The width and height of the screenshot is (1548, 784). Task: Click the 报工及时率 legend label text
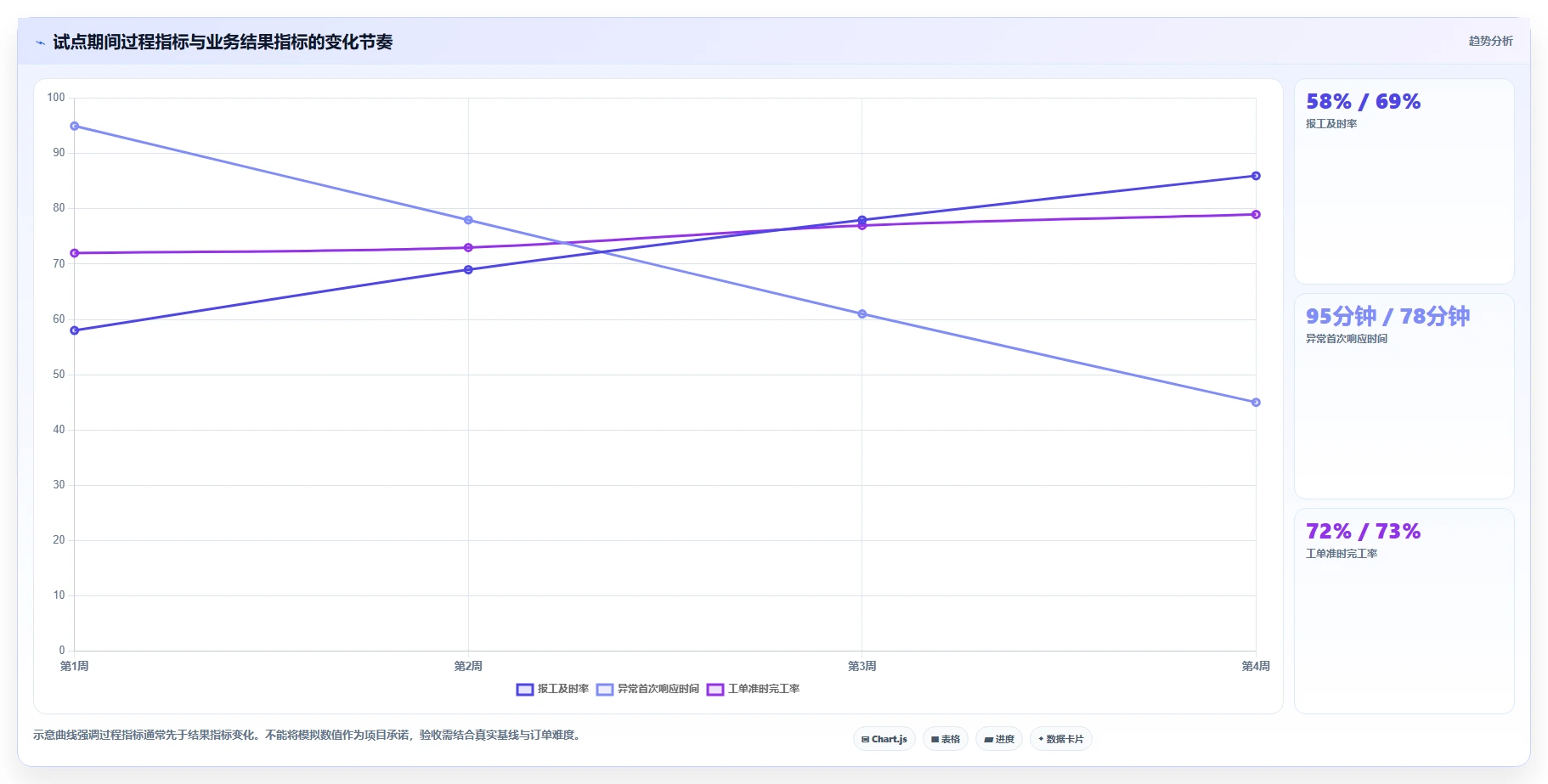(562, 689)
